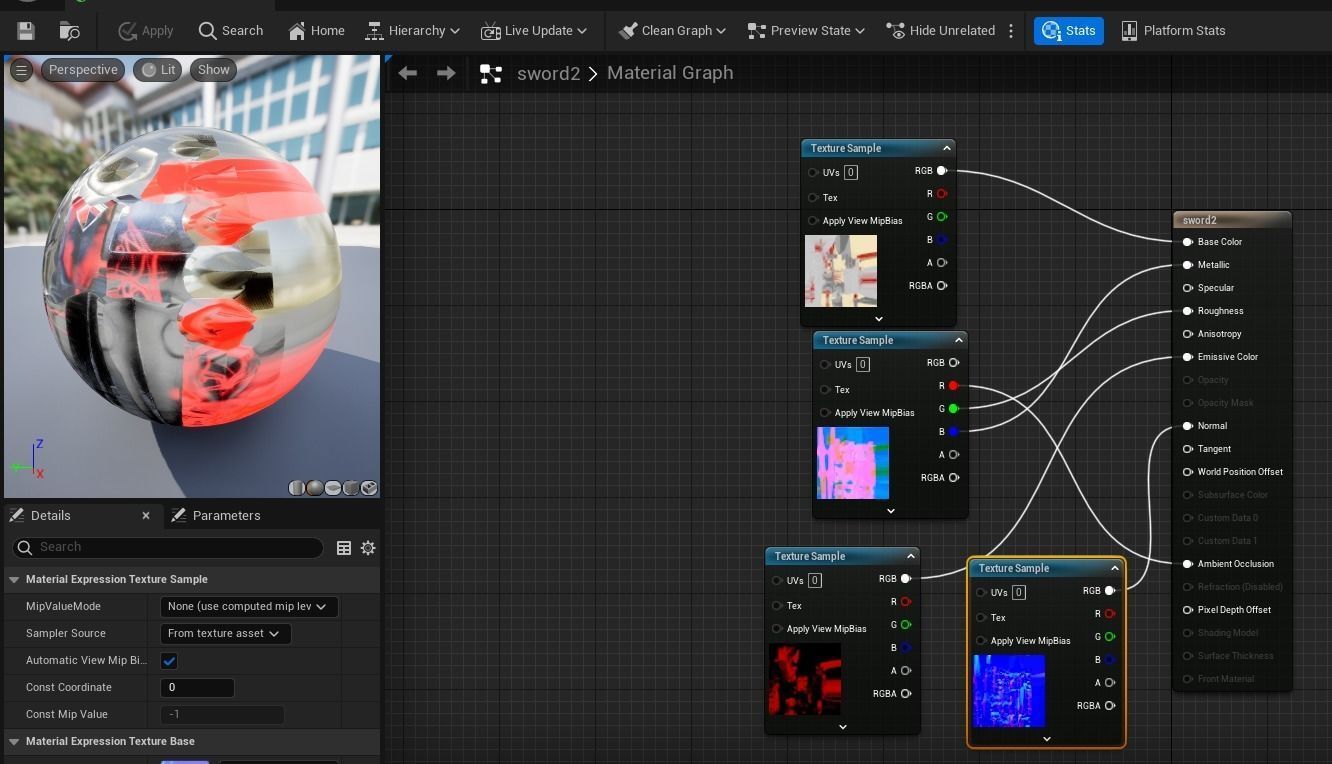Click the red-black texture thumbnail

pos(805,679)
